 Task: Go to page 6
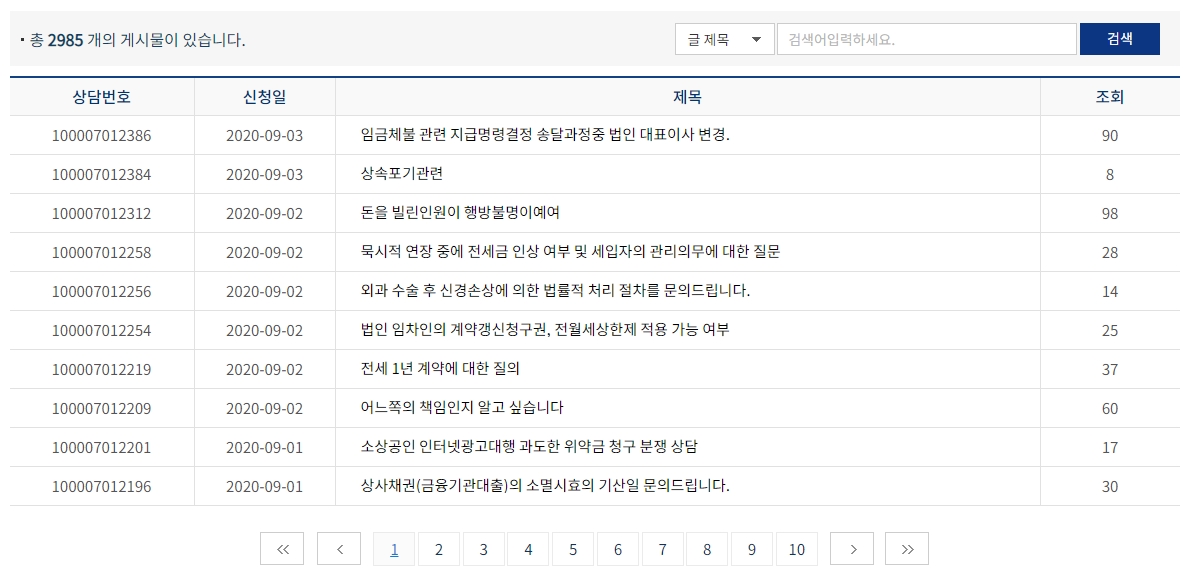(618, 549)
